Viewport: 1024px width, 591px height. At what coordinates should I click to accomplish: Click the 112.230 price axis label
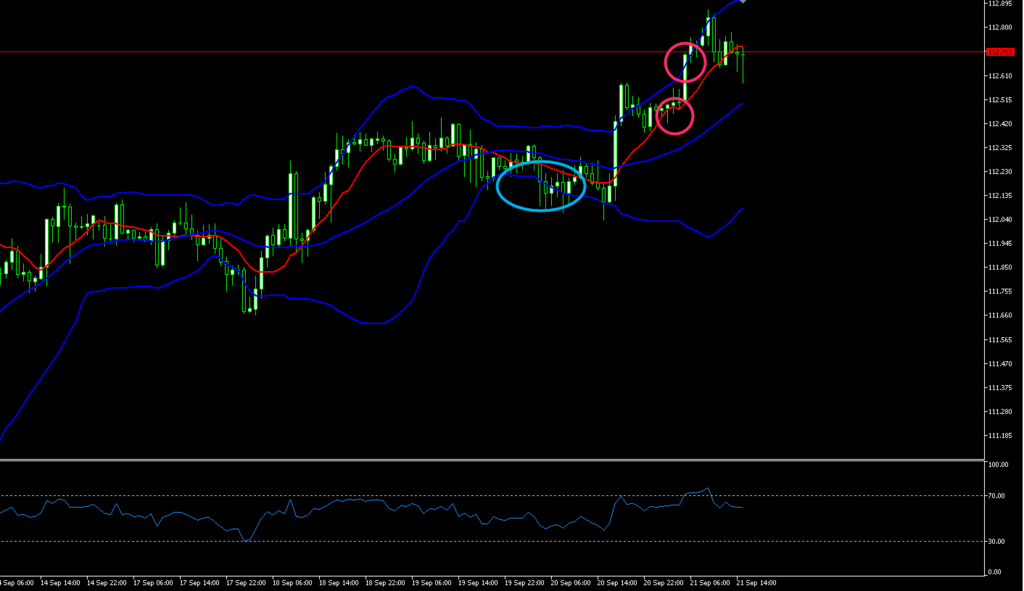(1000, 172)
